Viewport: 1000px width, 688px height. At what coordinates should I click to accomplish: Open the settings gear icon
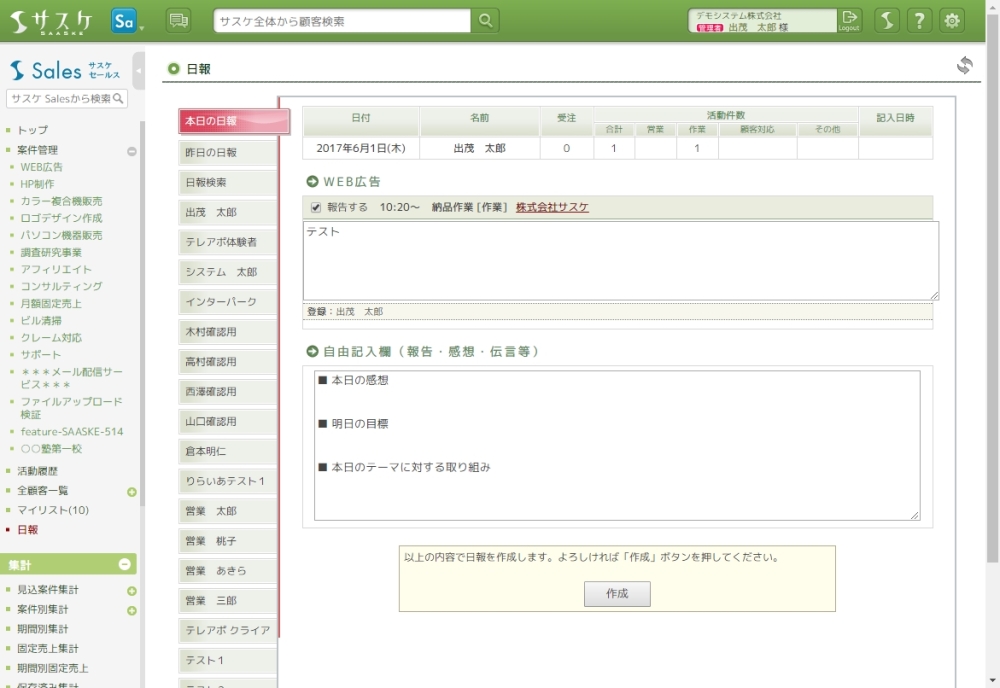point(952,21)
